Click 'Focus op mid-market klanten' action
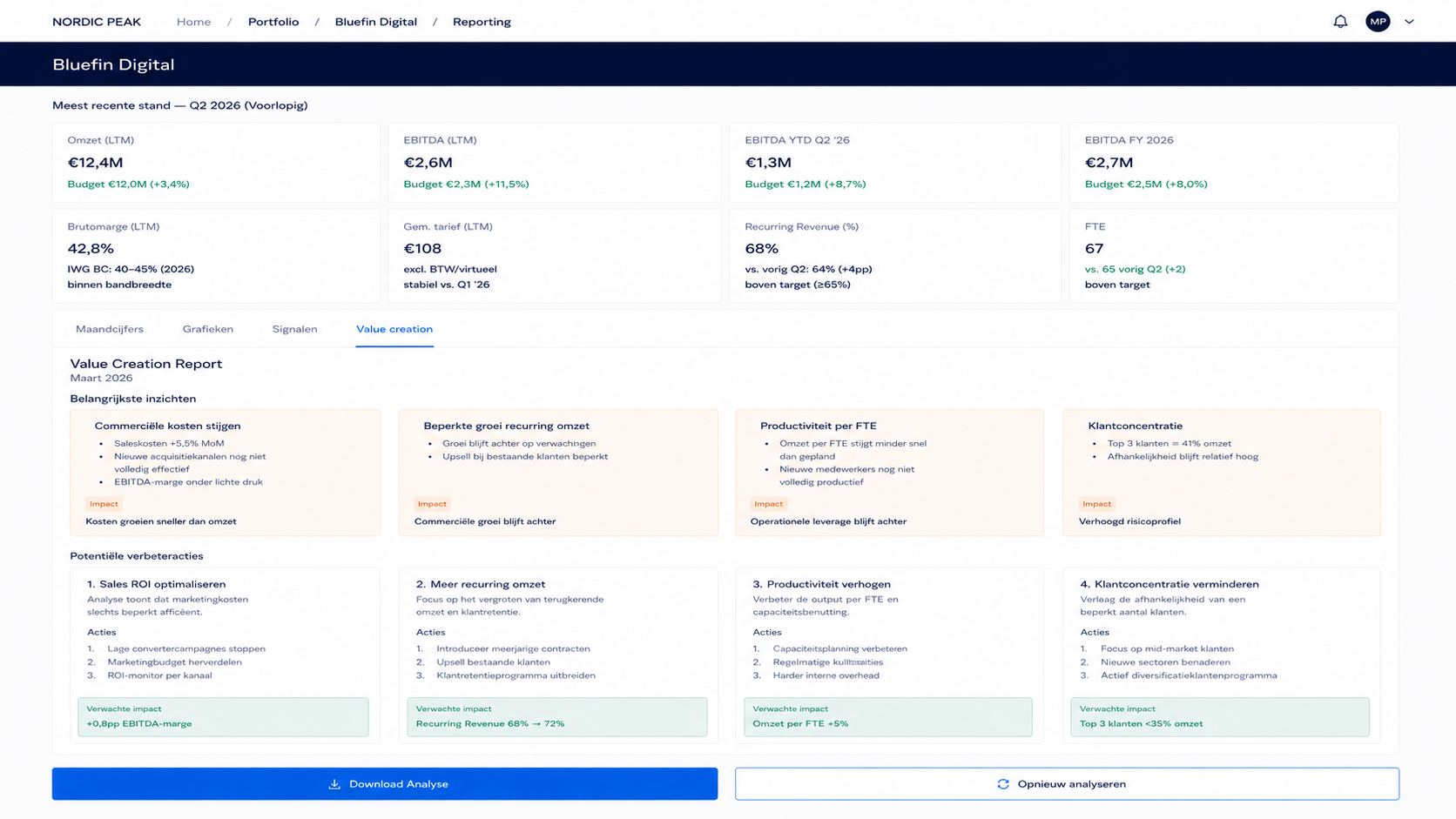The image size is (1456, 819). pos(1167,648)
